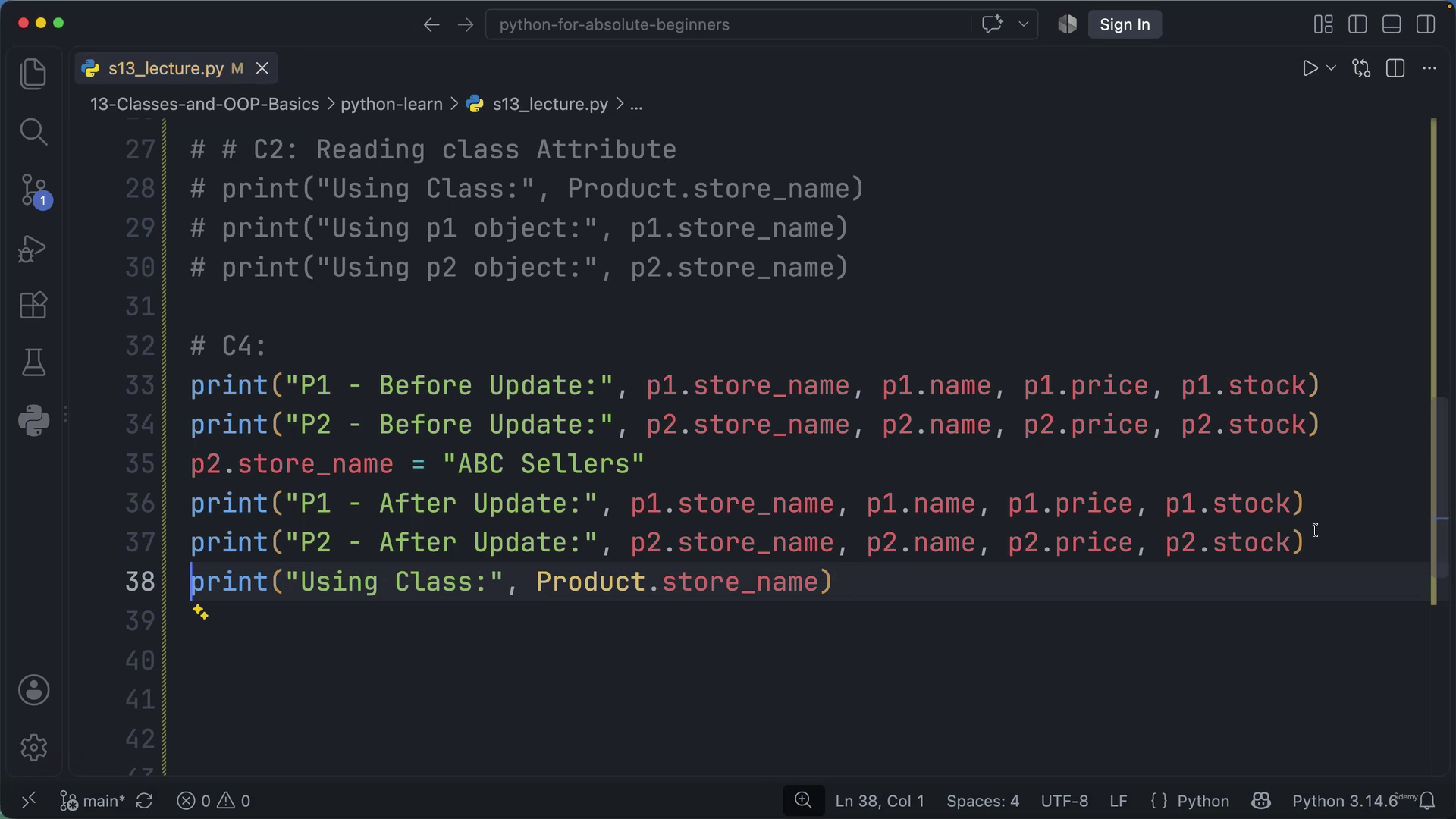Synchronize changes in status bar

[144, 801]
